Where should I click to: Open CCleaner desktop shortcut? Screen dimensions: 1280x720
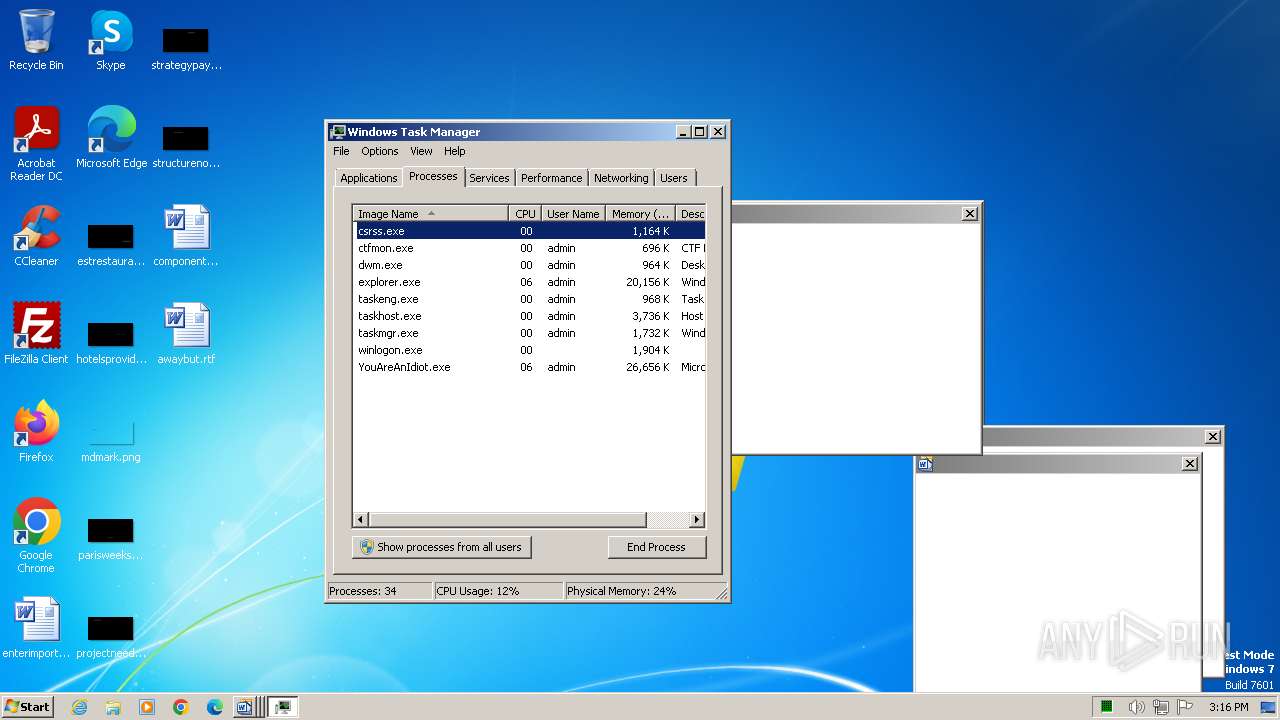point(36,236)
